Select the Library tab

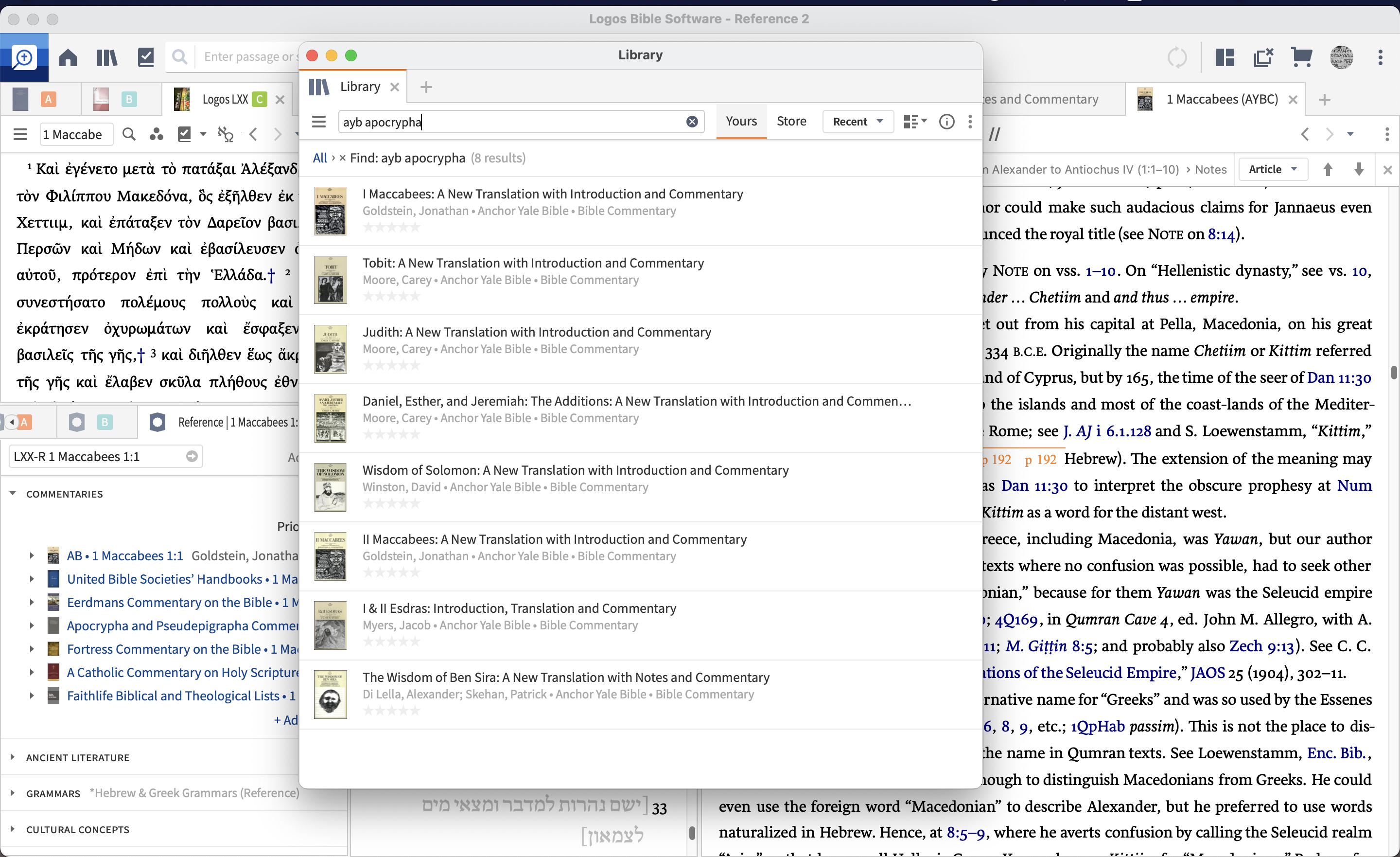pos(354,87)
